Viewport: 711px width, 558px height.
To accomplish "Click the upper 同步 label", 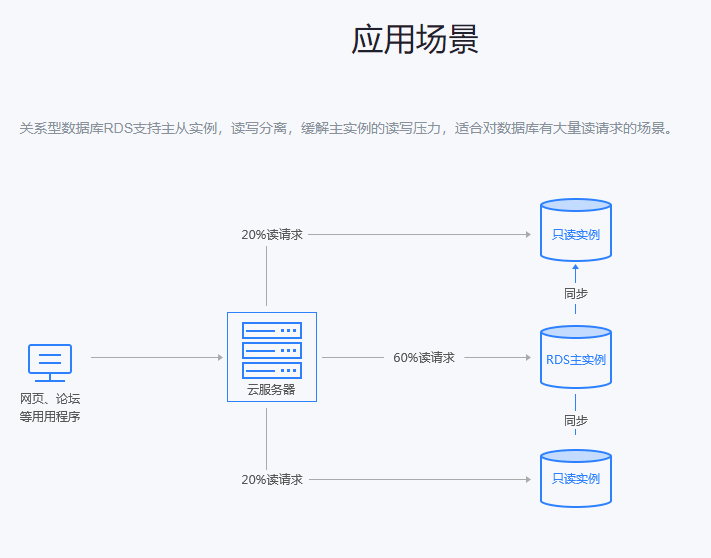I will click(x=575, y=294).
